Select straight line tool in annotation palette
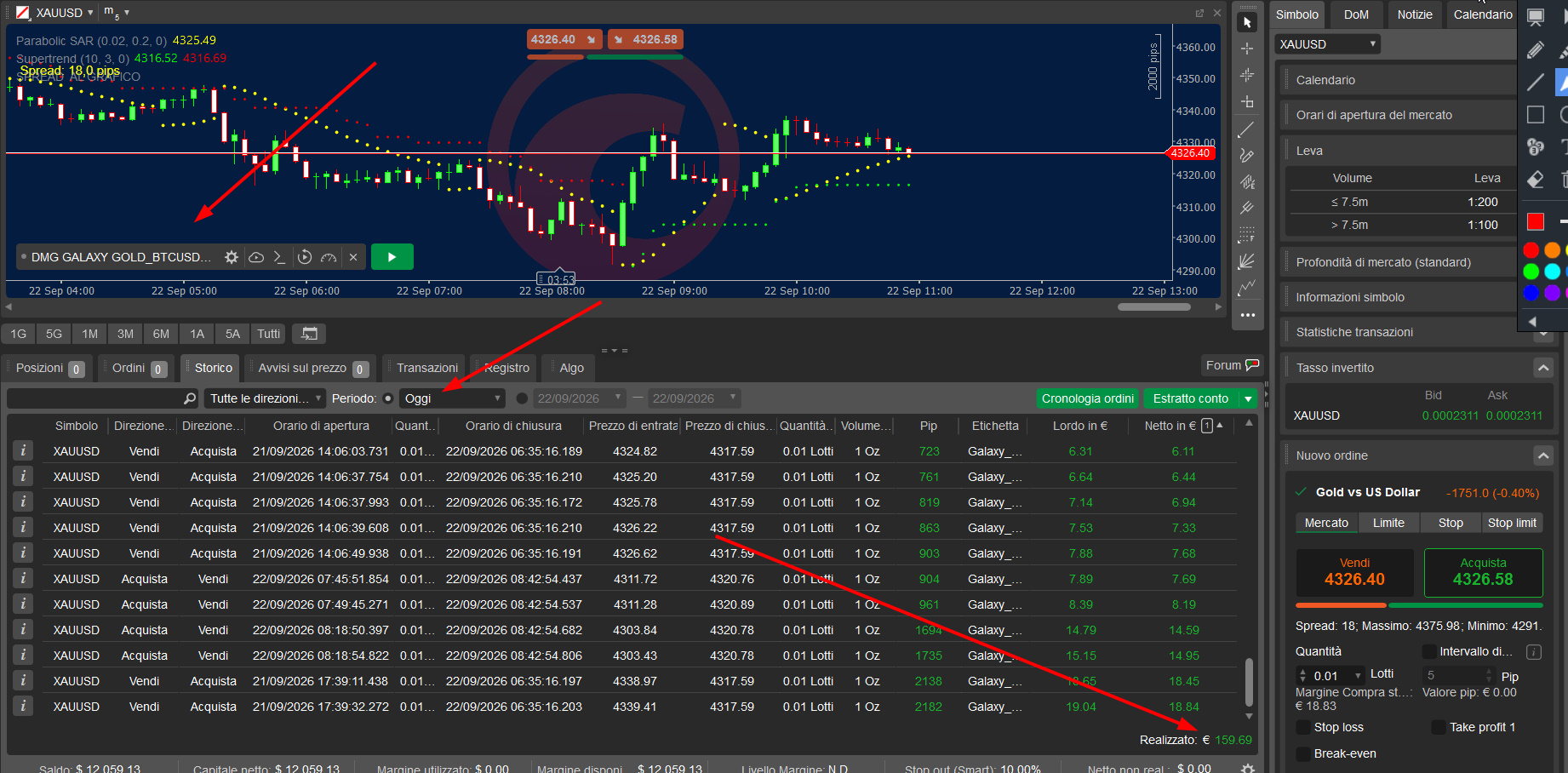1568x773 pixels. (1536, 82)
